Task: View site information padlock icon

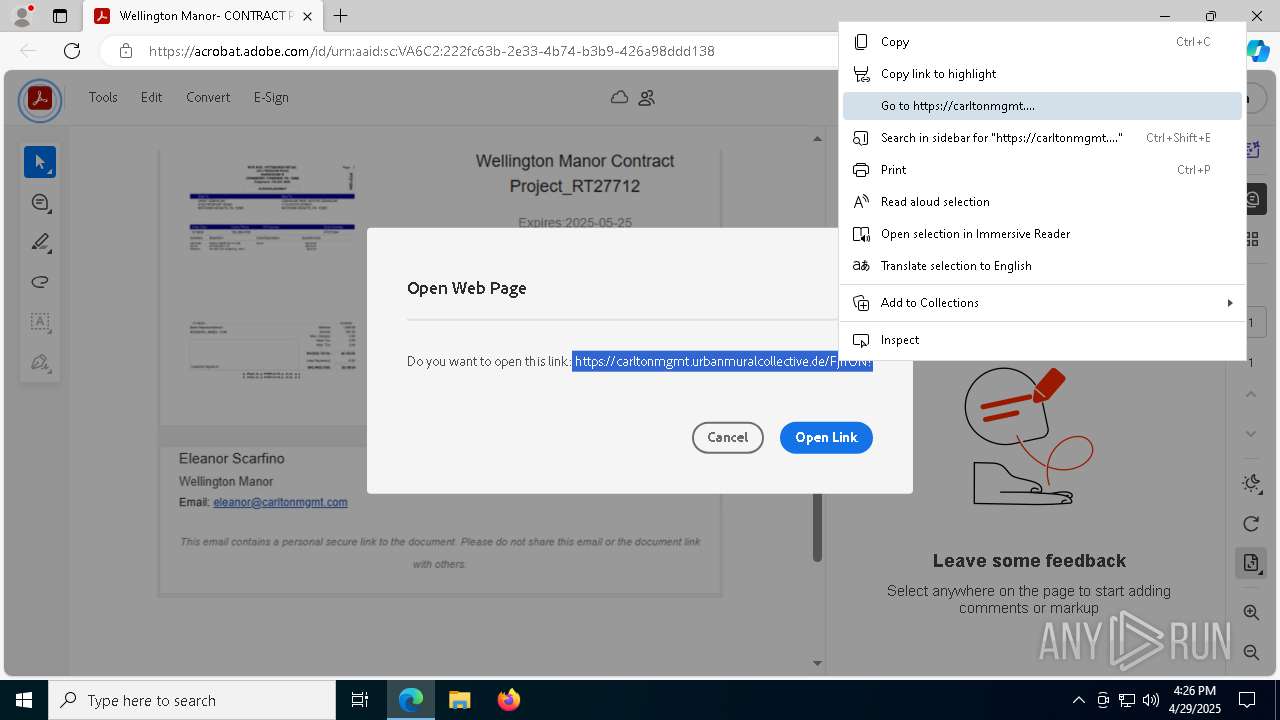Action: coord(125,51)
